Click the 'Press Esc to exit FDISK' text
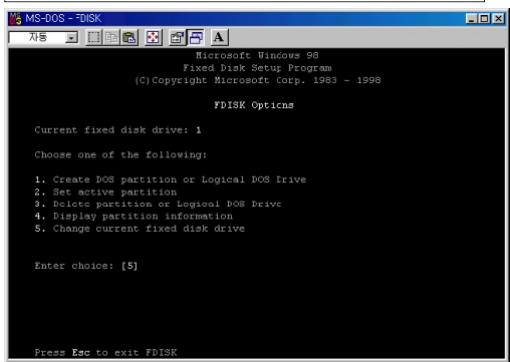The width and height of the screenshot is (510, 362). coord(106,353)
